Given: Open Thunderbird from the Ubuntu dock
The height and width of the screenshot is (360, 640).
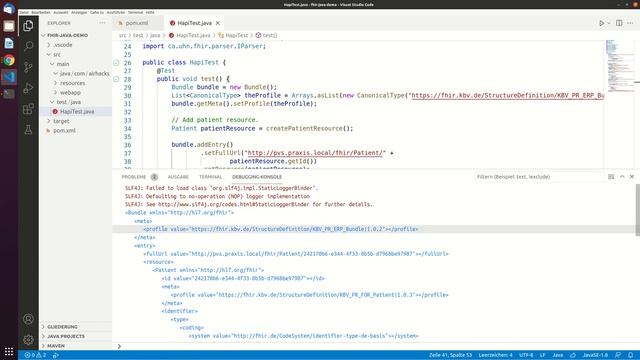Looking at the screenshot, I should tap(9, 9).
